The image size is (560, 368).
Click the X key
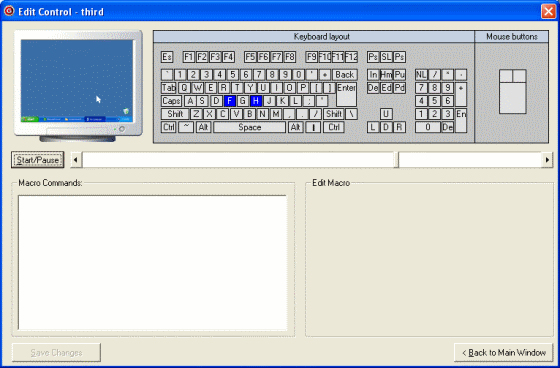[x=209, y=114]
